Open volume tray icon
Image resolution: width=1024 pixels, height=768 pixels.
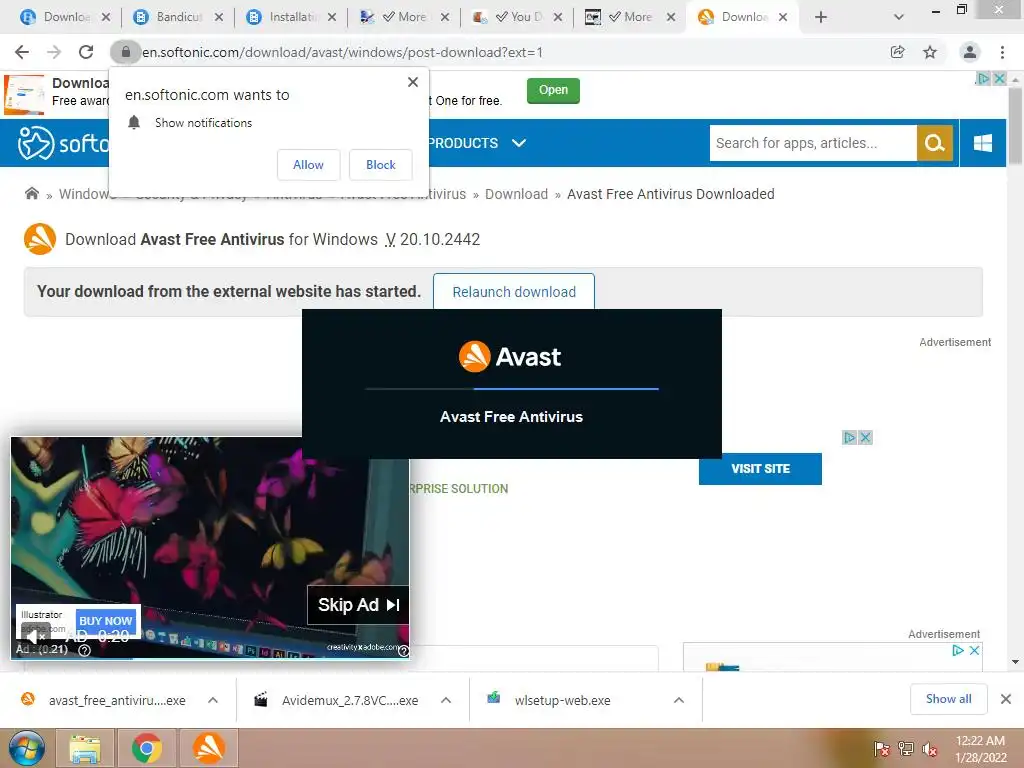pos(930,749)
